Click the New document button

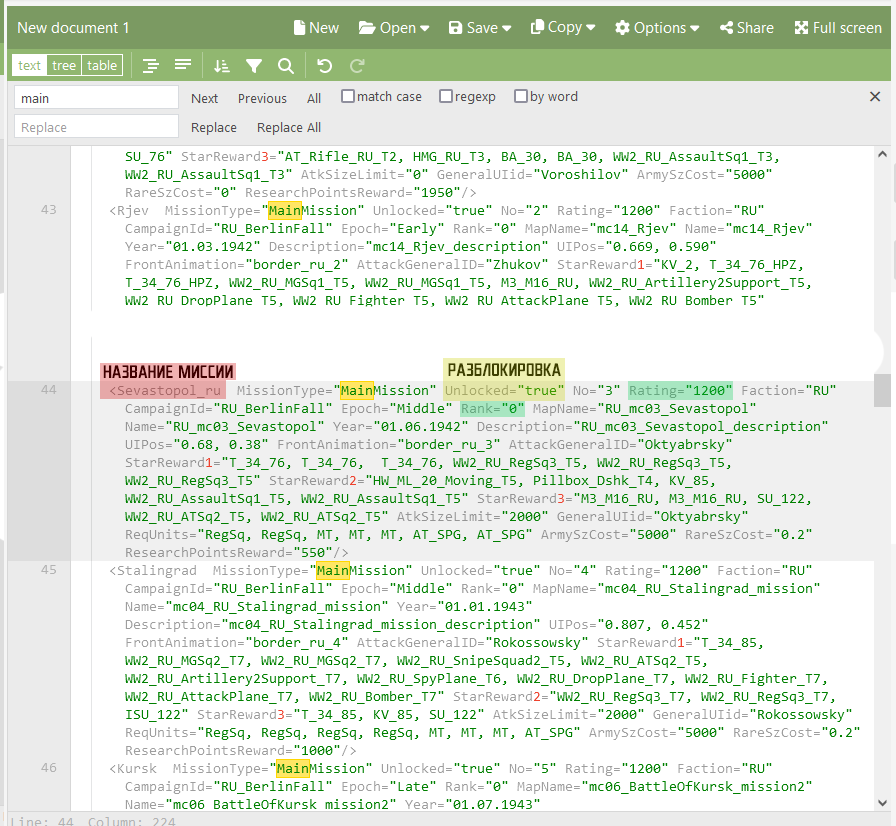point(316,27)
